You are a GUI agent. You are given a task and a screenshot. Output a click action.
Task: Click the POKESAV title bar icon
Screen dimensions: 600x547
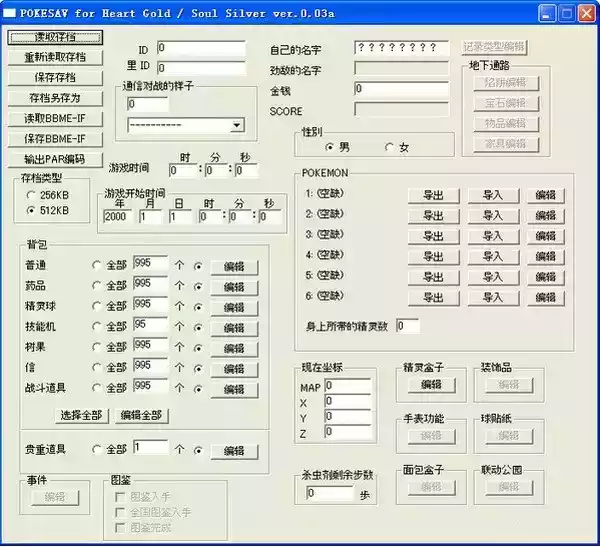click(x=9, y=13)
